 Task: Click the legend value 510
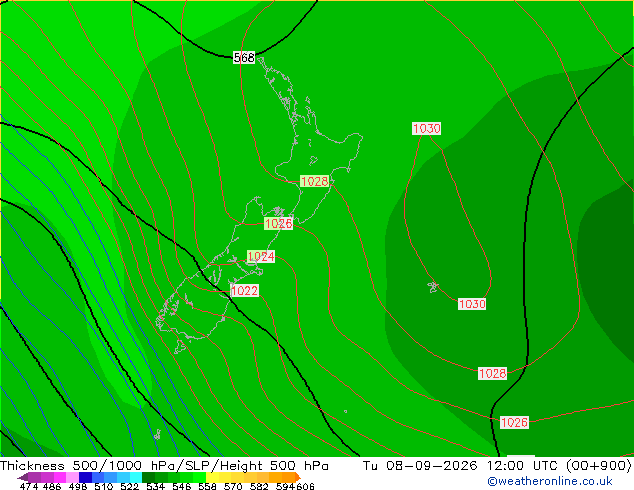tap(104, 486)
